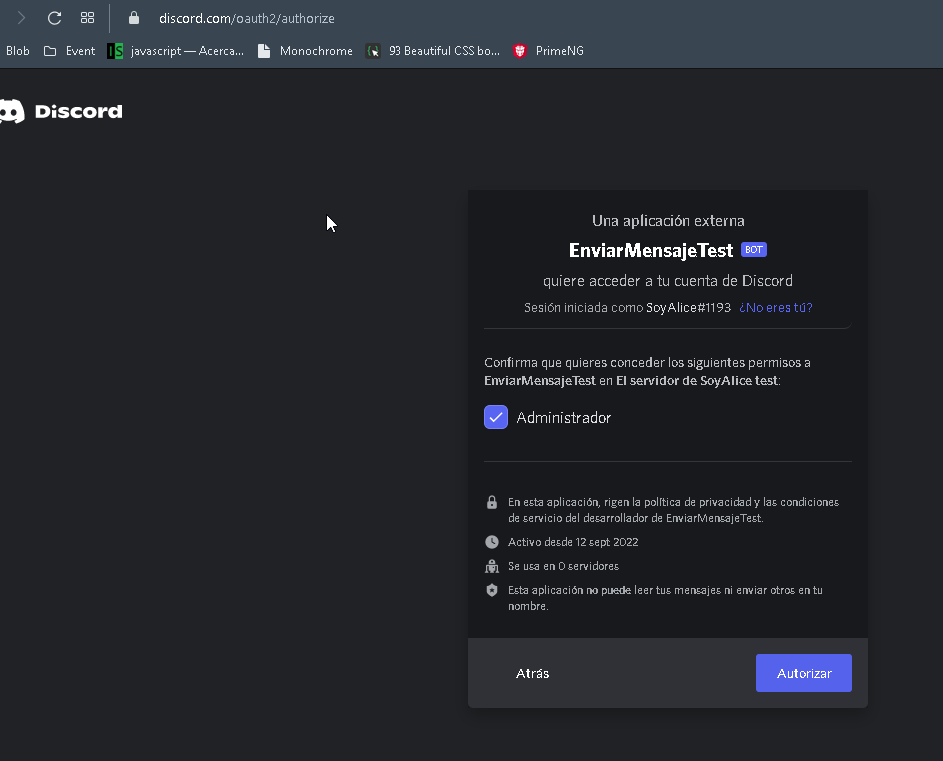Click the Discord logo in the header

[x=62, y=110]
